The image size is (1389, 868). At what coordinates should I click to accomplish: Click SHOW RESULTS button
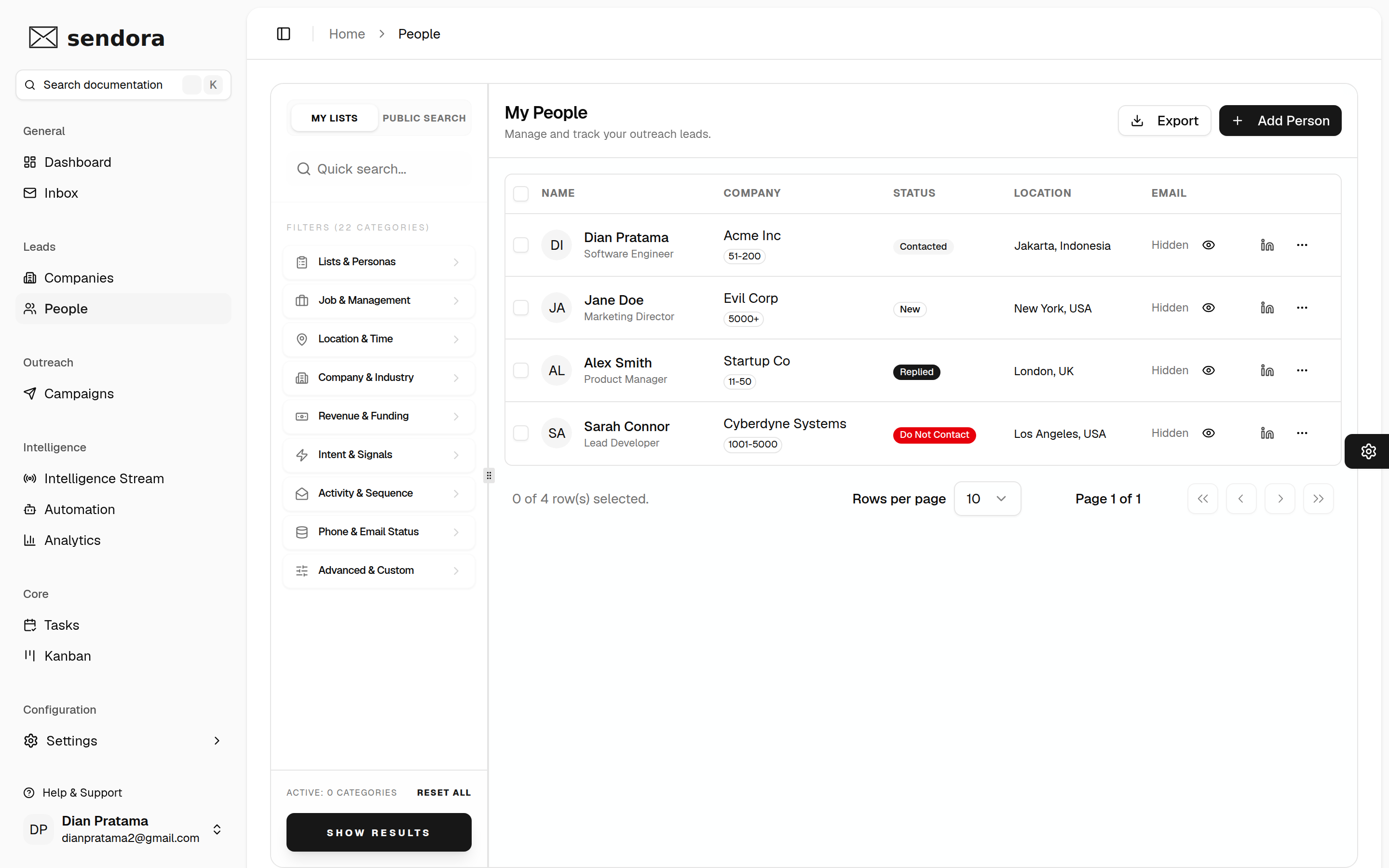379,832
